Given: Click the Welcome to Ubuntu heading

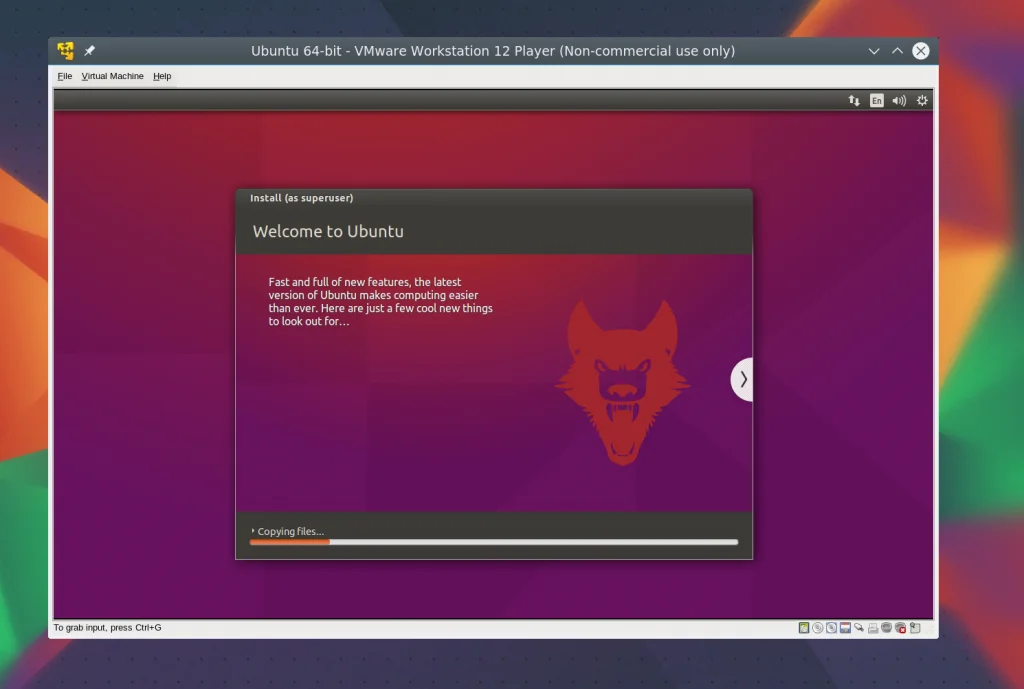Looking at the screenshot, I should coord(328,231).
